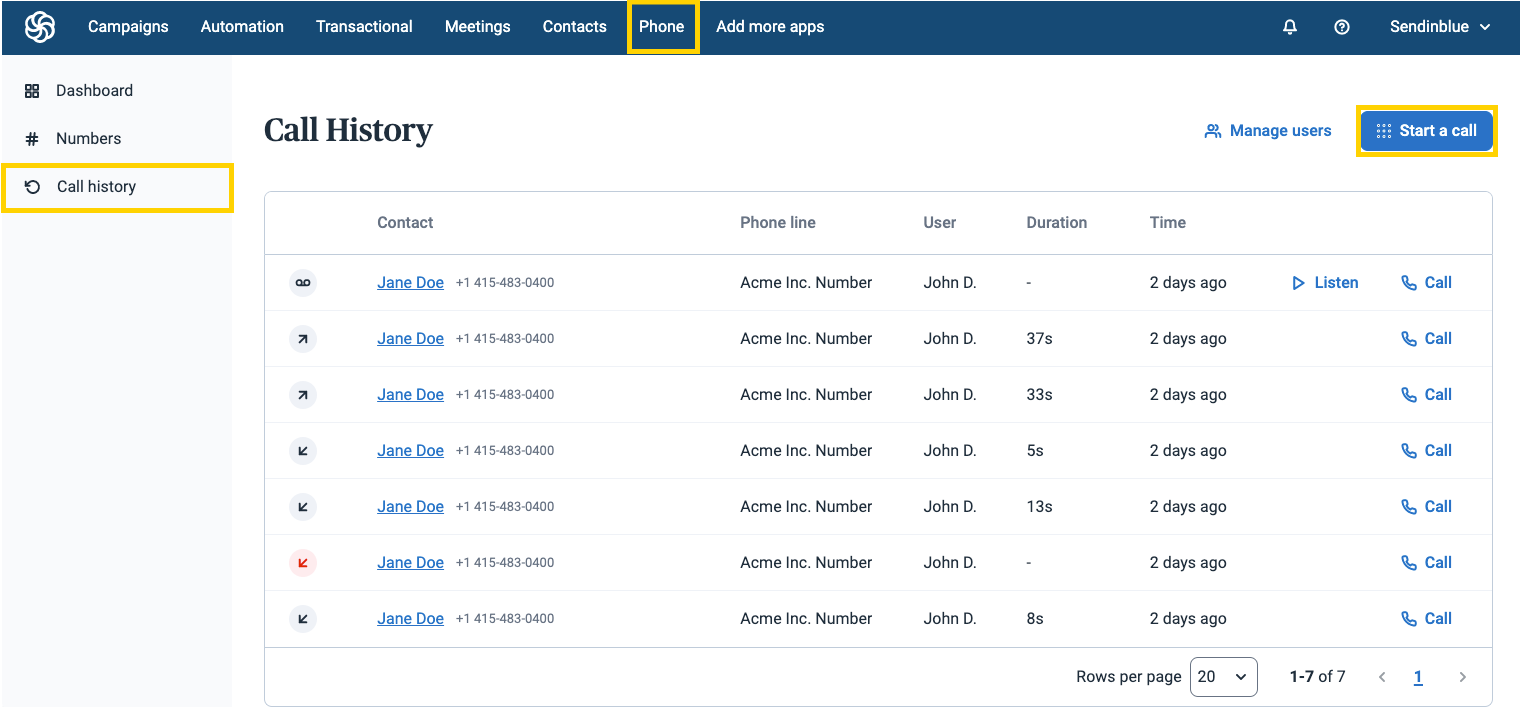Click the red missed call icon
The height and width of the screenshot is (707, 1520).
(303, 563)
